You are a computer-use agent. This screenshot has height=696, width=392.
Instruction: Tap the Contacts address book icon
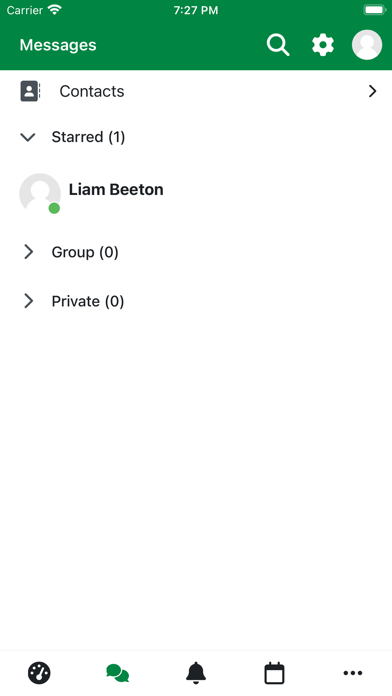coord(30,91)
